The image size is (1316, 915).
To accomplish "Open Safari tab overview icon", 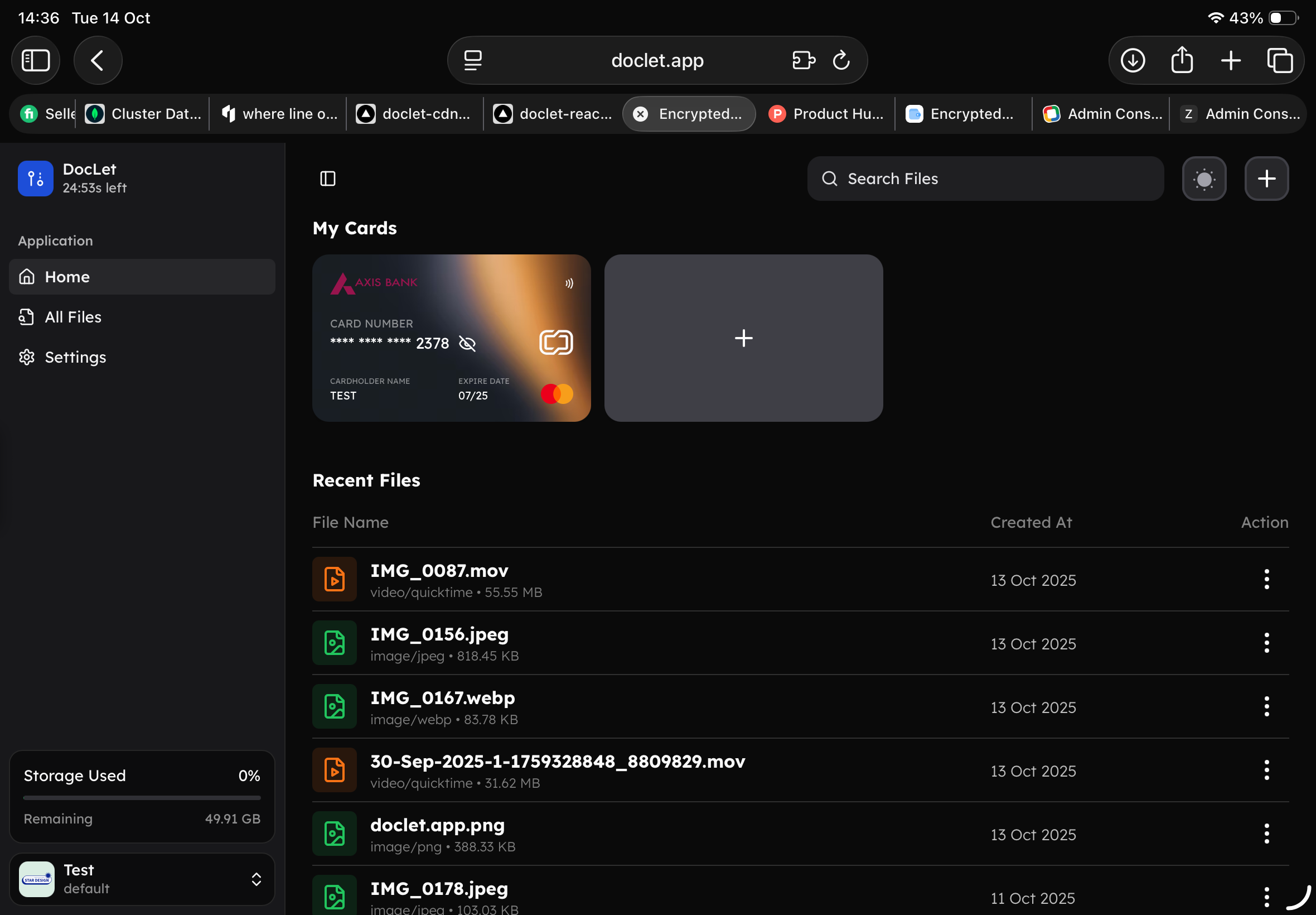I will [x=1279, y=60].
